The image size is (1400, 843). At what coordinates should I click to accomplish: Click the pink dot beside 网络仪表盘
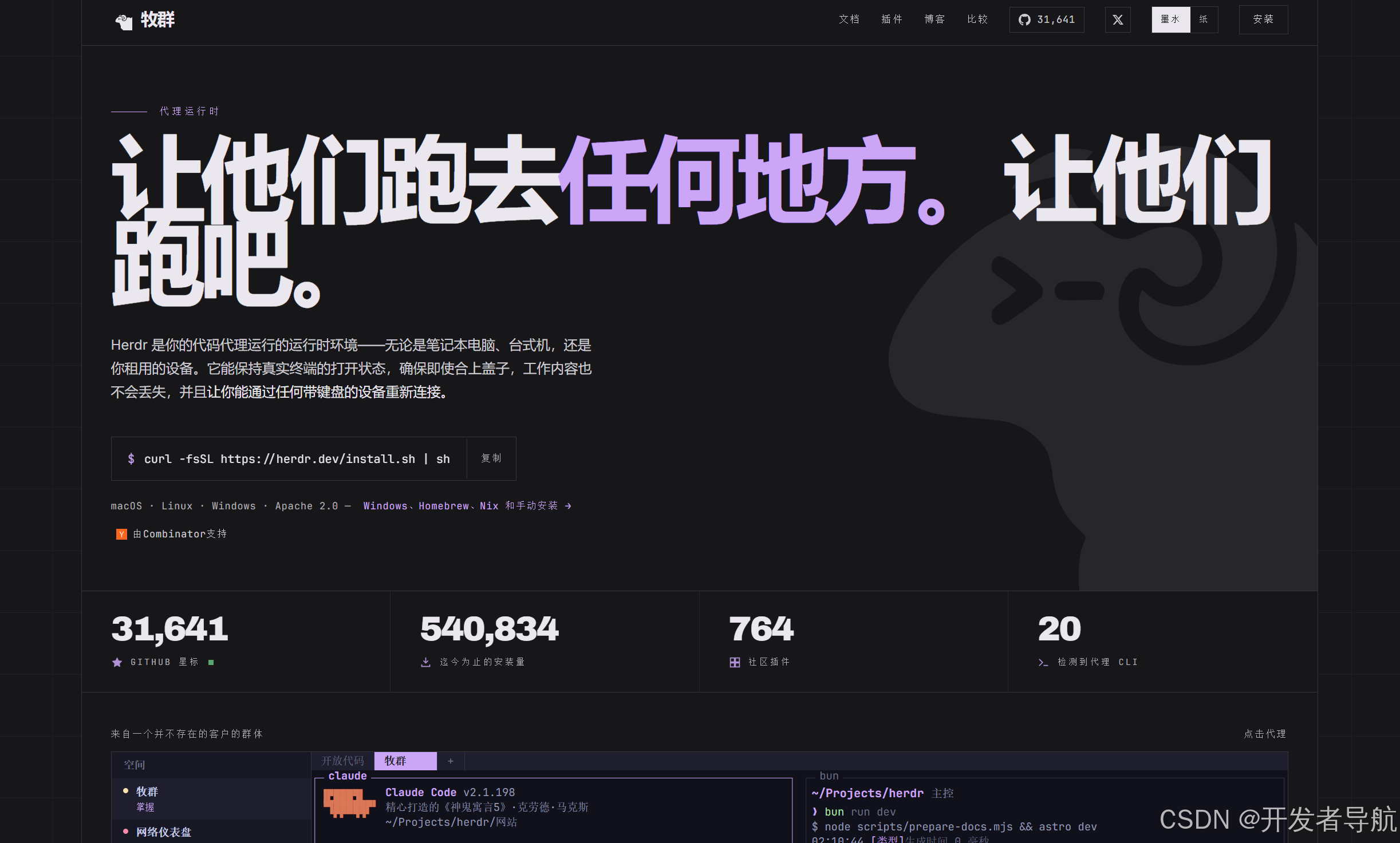click(125, 831)
